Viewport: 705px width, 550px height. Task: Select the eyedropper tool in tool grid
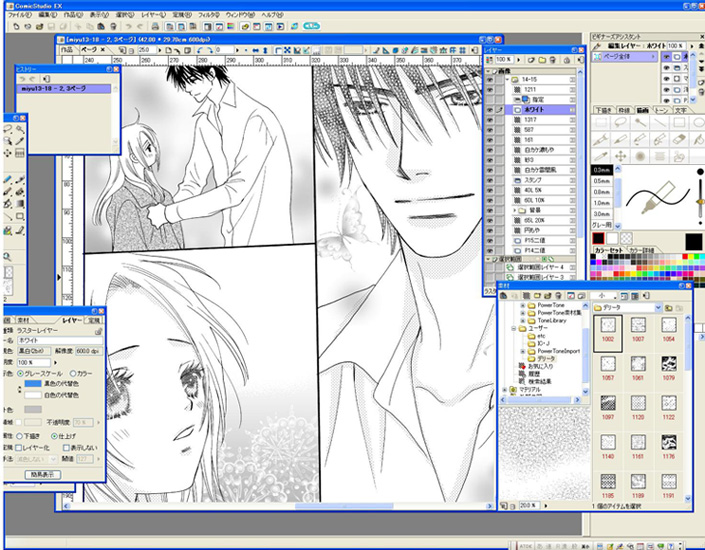coord(601,157)
